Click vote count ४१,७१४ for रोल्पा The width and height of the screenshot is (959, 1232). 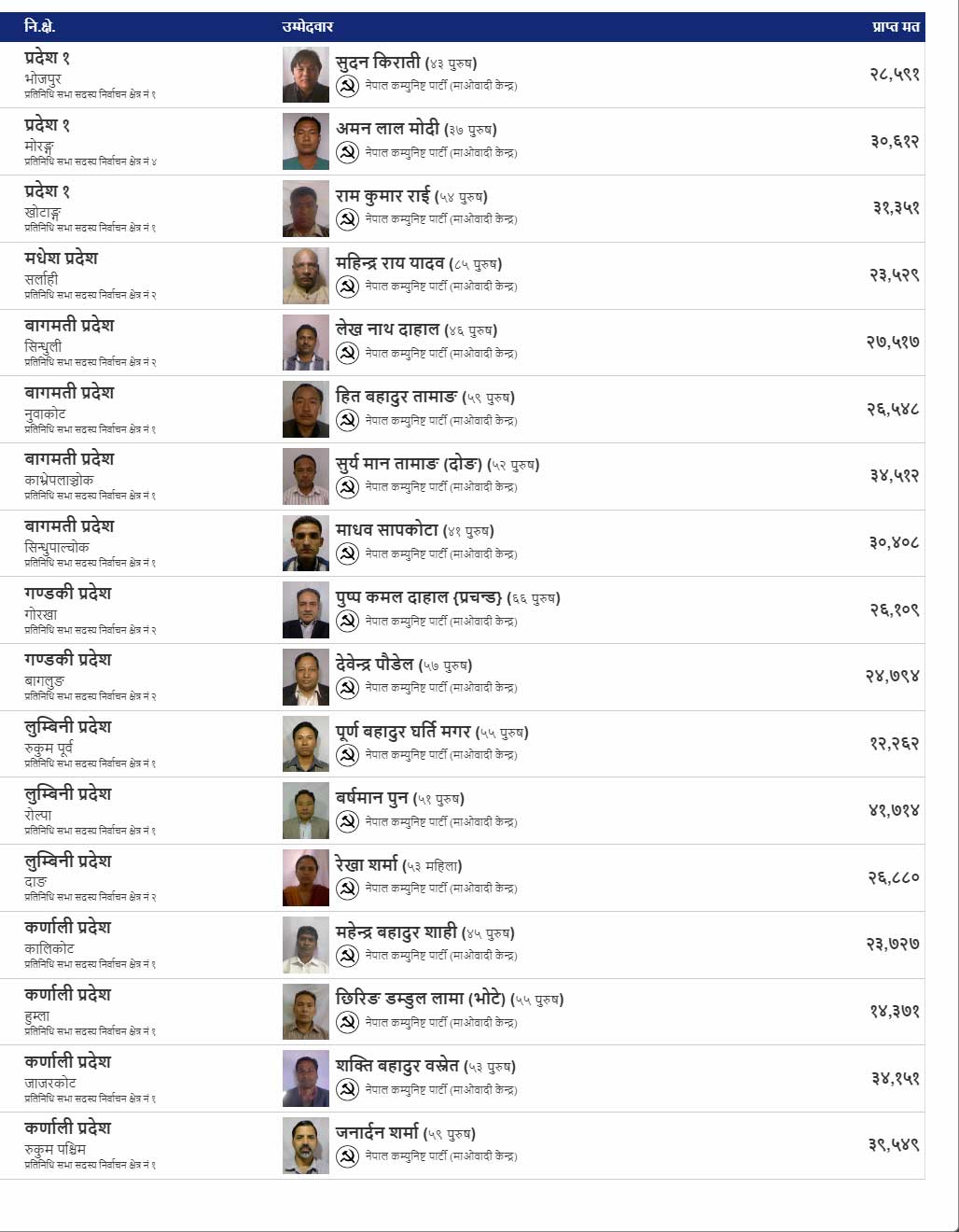(x=894, y=810)
